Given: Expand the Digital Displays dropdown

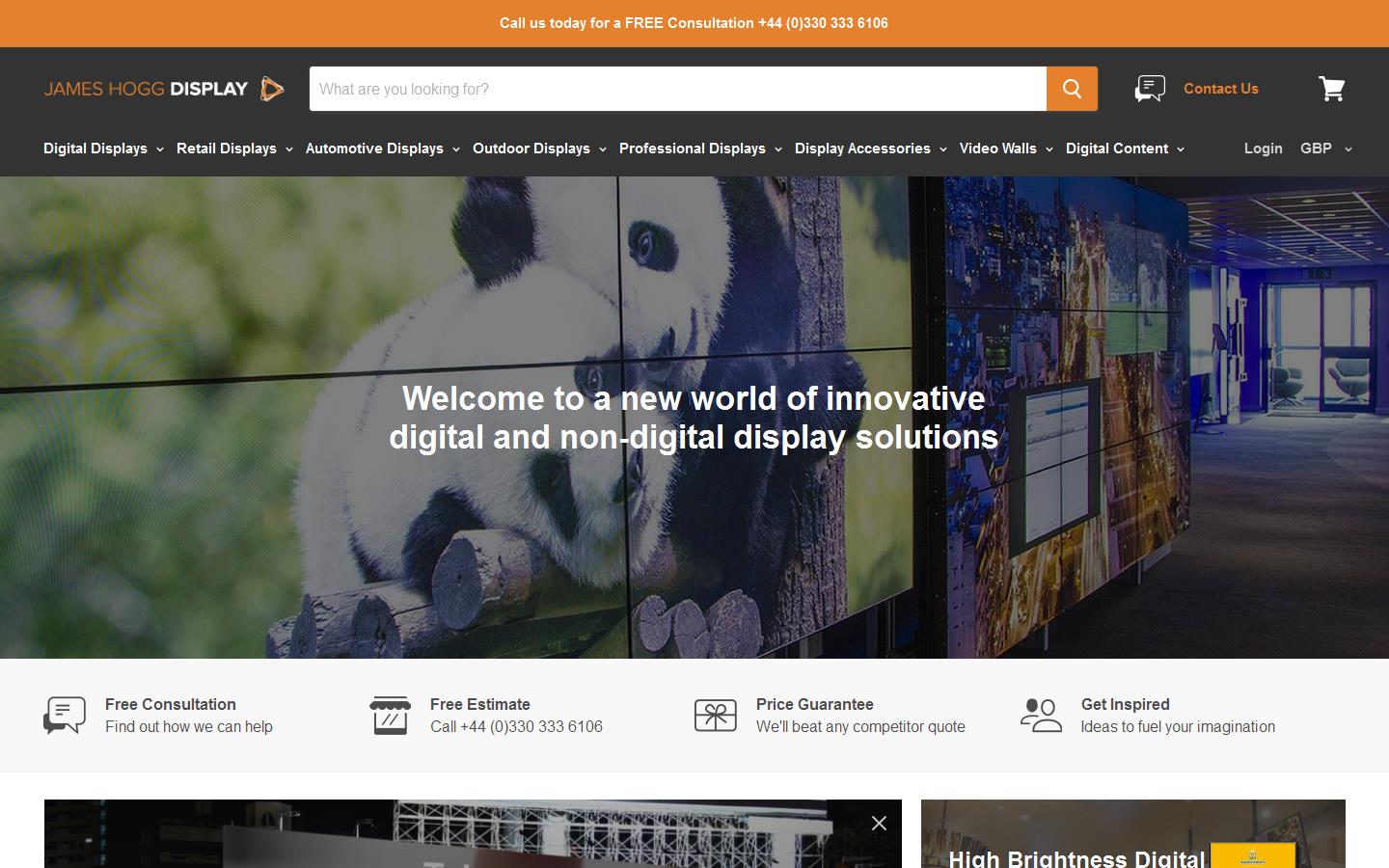Looking at the screenshot, I should click(x=96, y=149).
